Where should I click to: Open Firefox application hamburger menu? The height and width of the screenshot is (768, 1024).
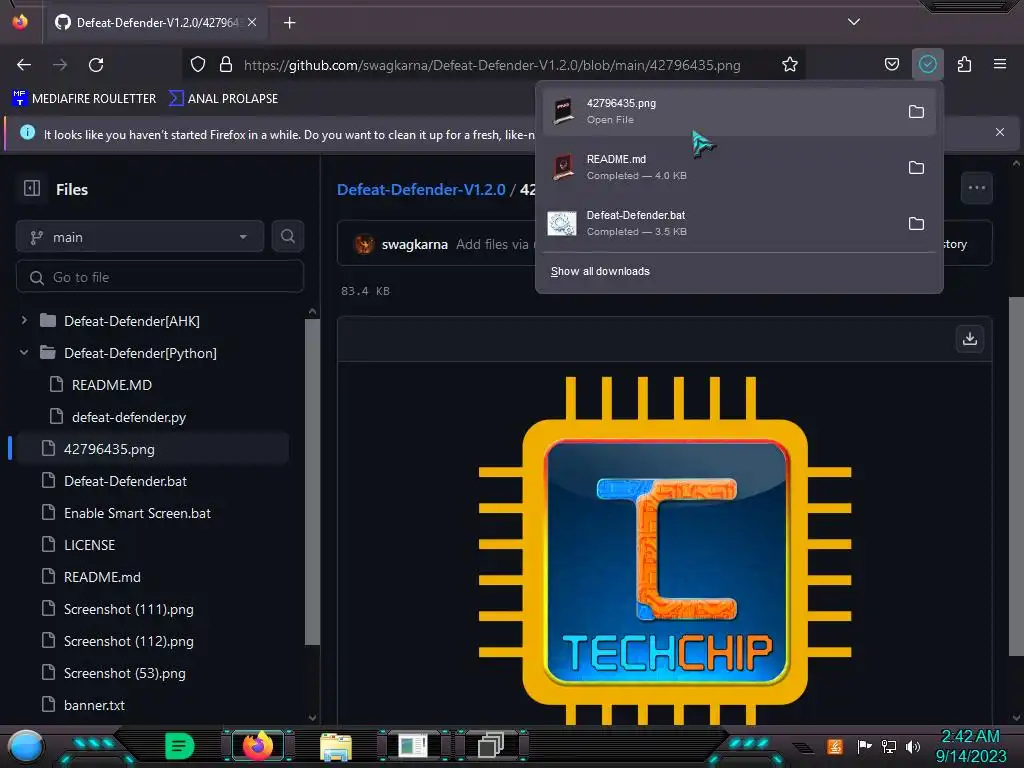pyautogui.click(x=1000, y=65)
